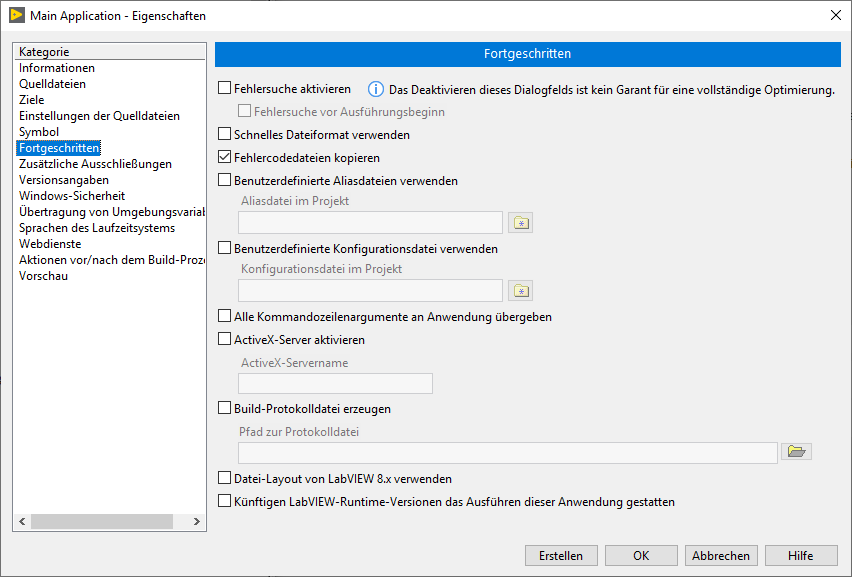Screen dimensions: 852x577
Task: Check Build-Protokolldatei erzeugen
Action: click(225, 409)
